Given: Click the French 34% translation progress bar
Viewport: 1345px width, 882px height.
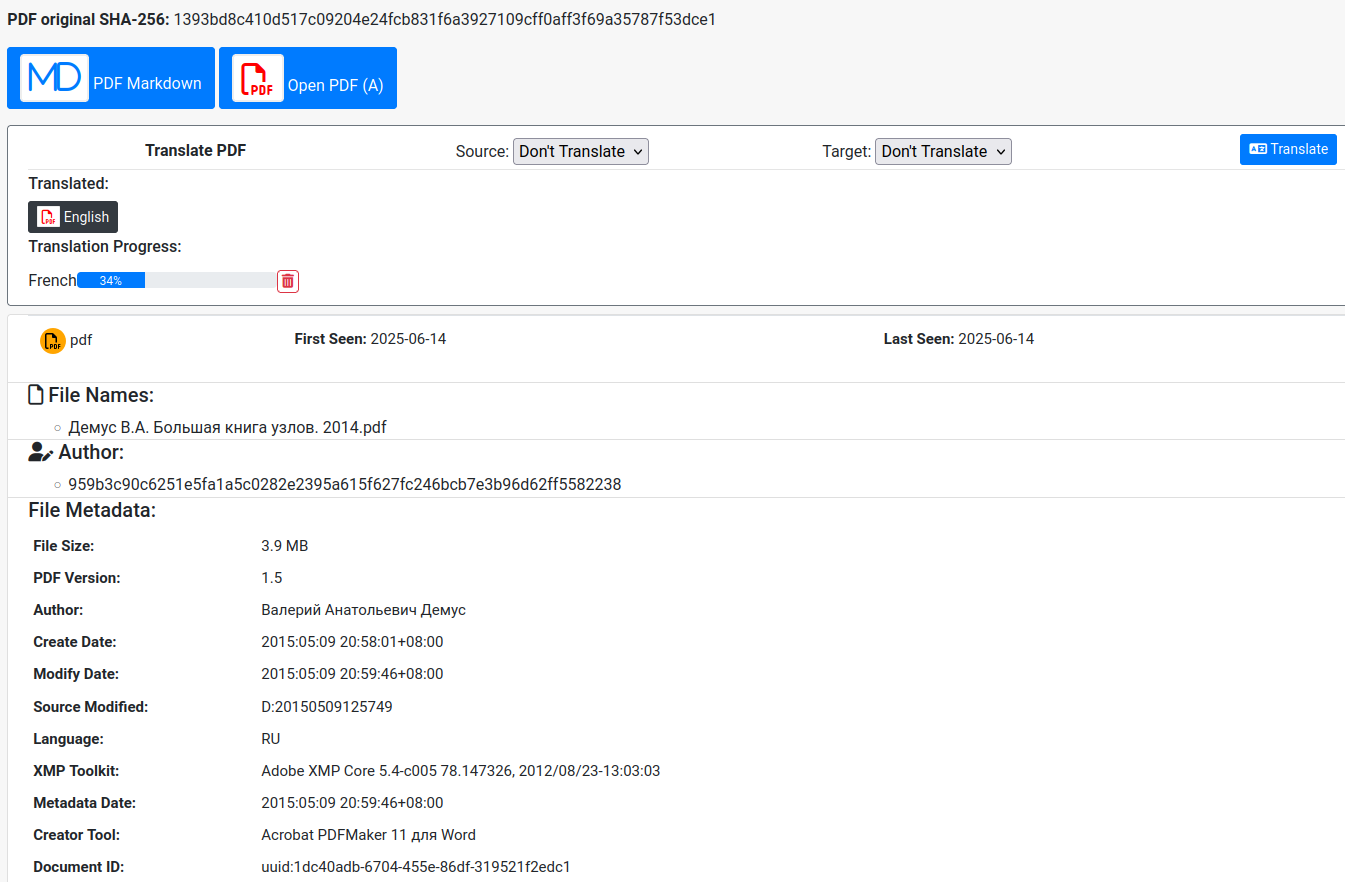Looking at the screenshot, I should (x=176, y=281).
